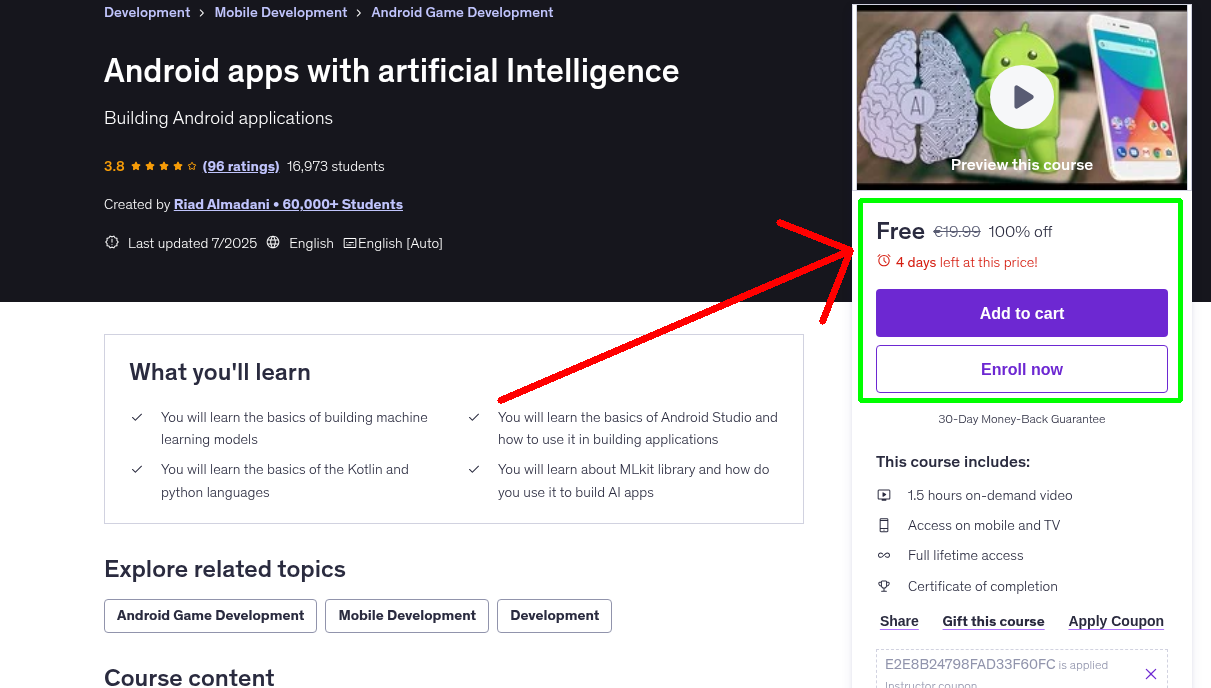Add the course to cart
Viewport: 1211px width, 688px height.
[1021, 313]
